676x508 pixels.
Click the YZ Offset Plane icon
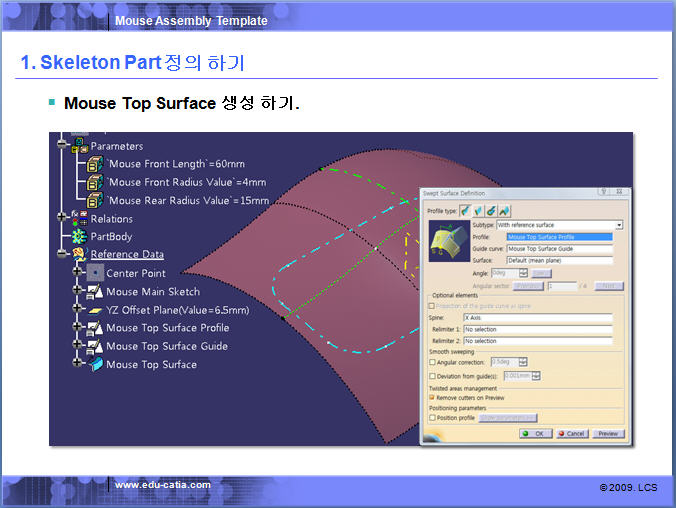click(95, 310)
